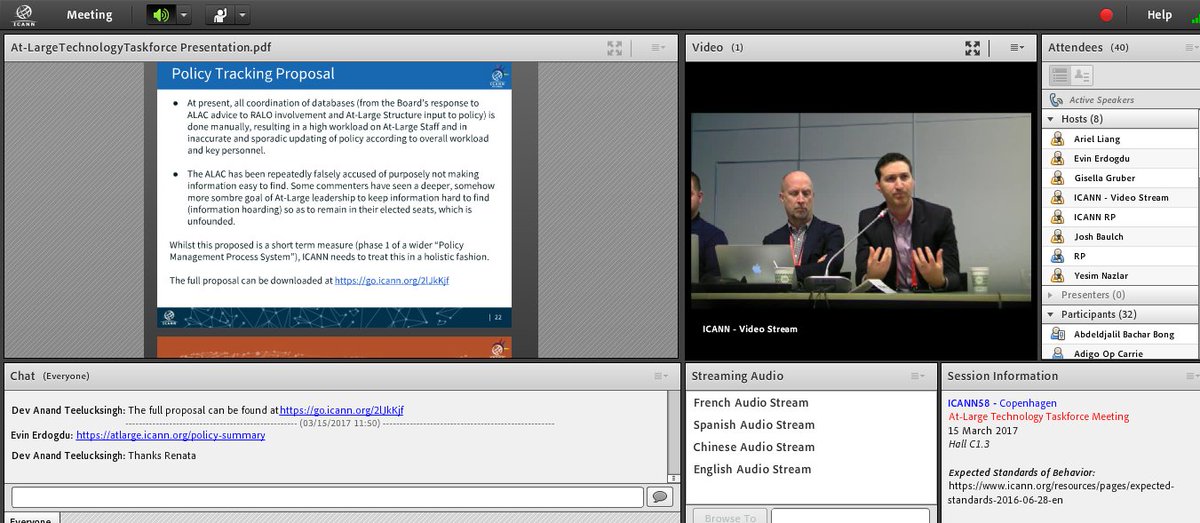Open the Chat pod options menu

point(659,376)
